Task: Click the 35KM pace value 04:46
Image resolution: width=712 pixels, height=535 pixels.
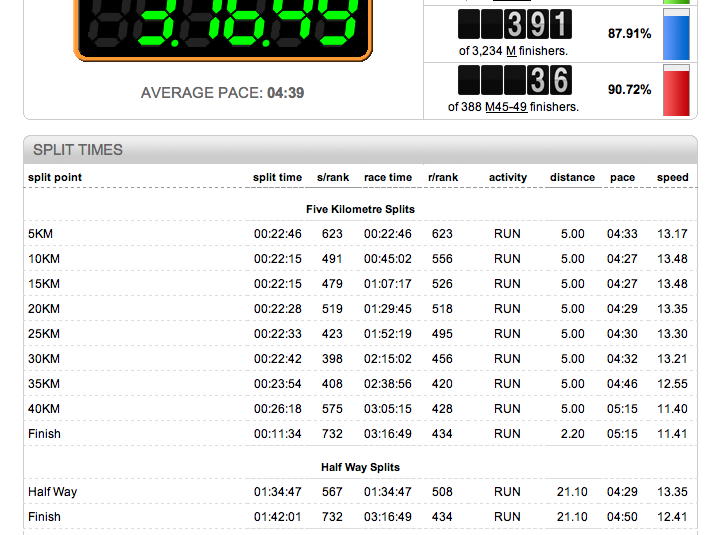Action: pos(622,384)
